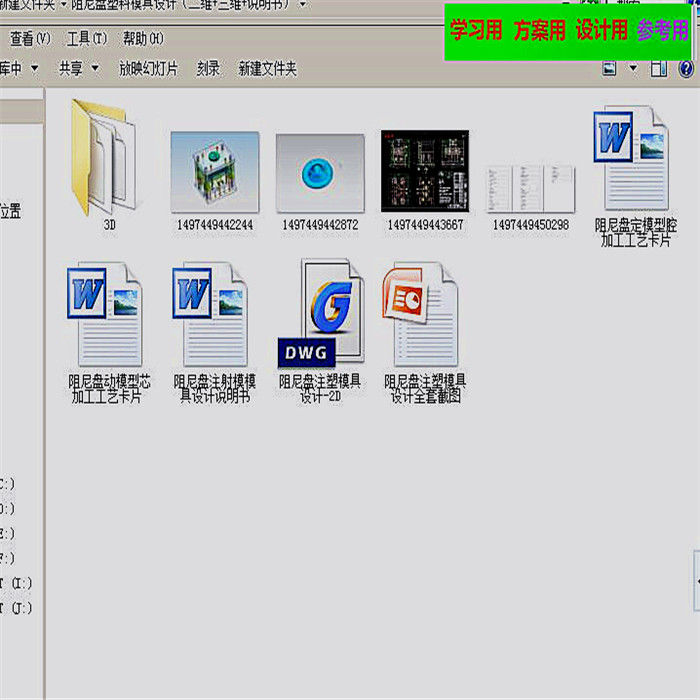Viewport: 700px width, 700px height.
Task: Select the CAD drawing image 1497449443667
Action: [x=425, y=171]
